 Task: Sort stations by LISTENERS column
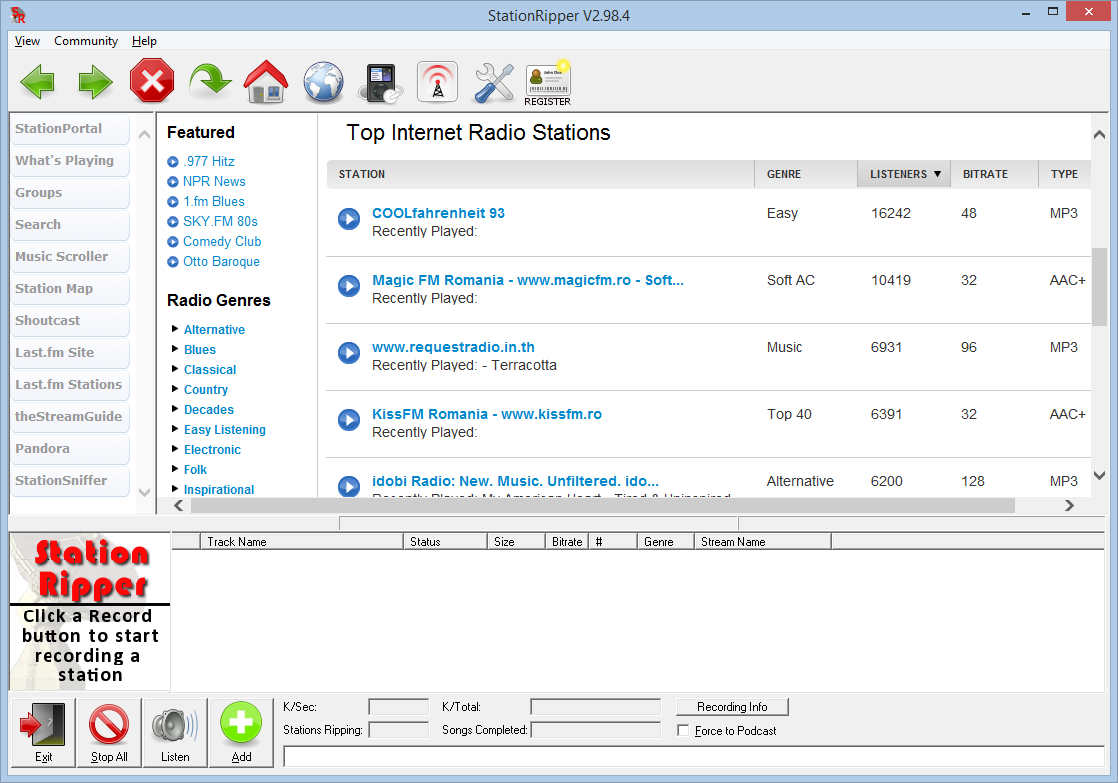point(904,174)
